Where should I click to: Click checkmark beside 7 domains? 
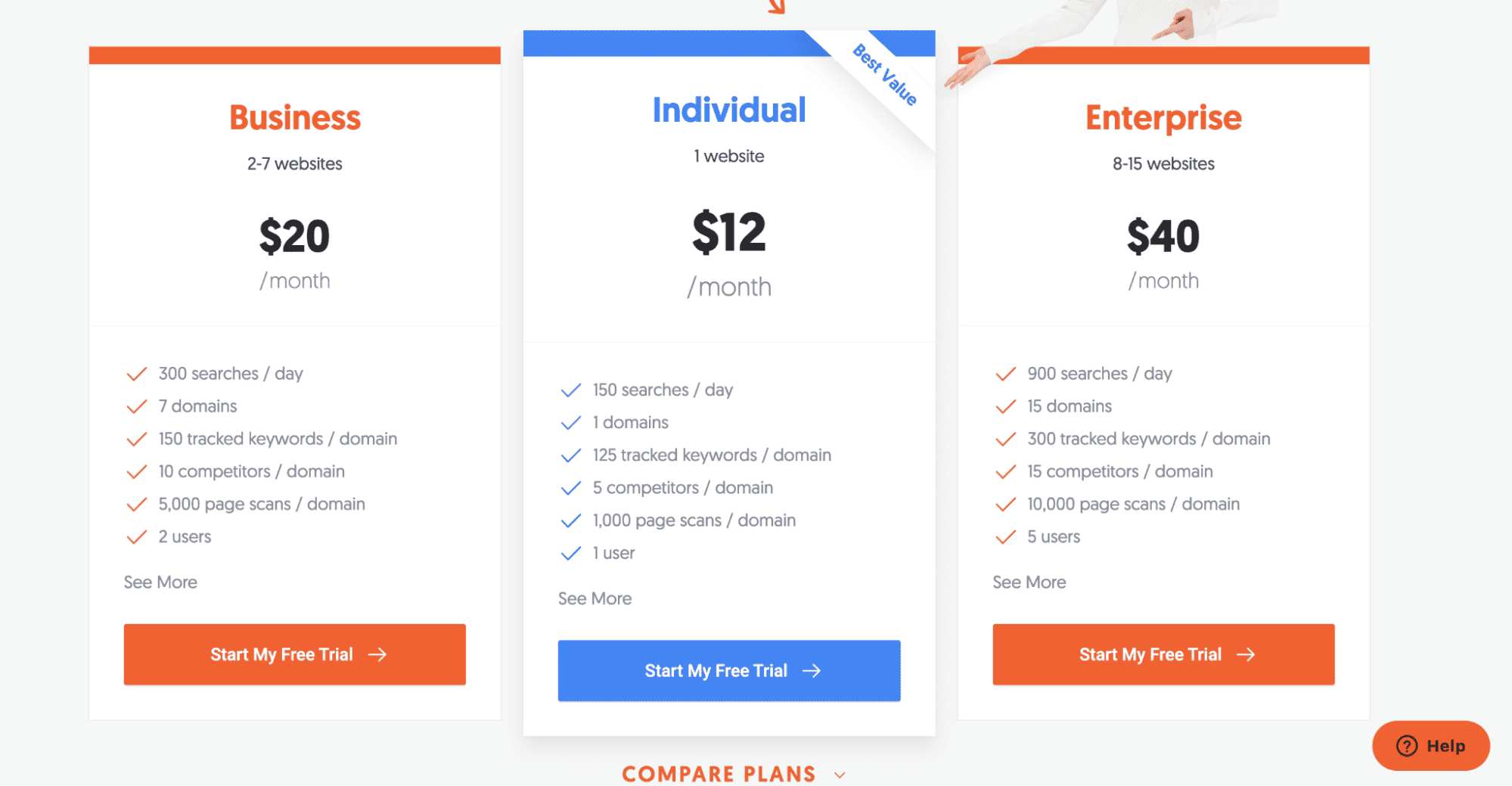click(137, 407)
